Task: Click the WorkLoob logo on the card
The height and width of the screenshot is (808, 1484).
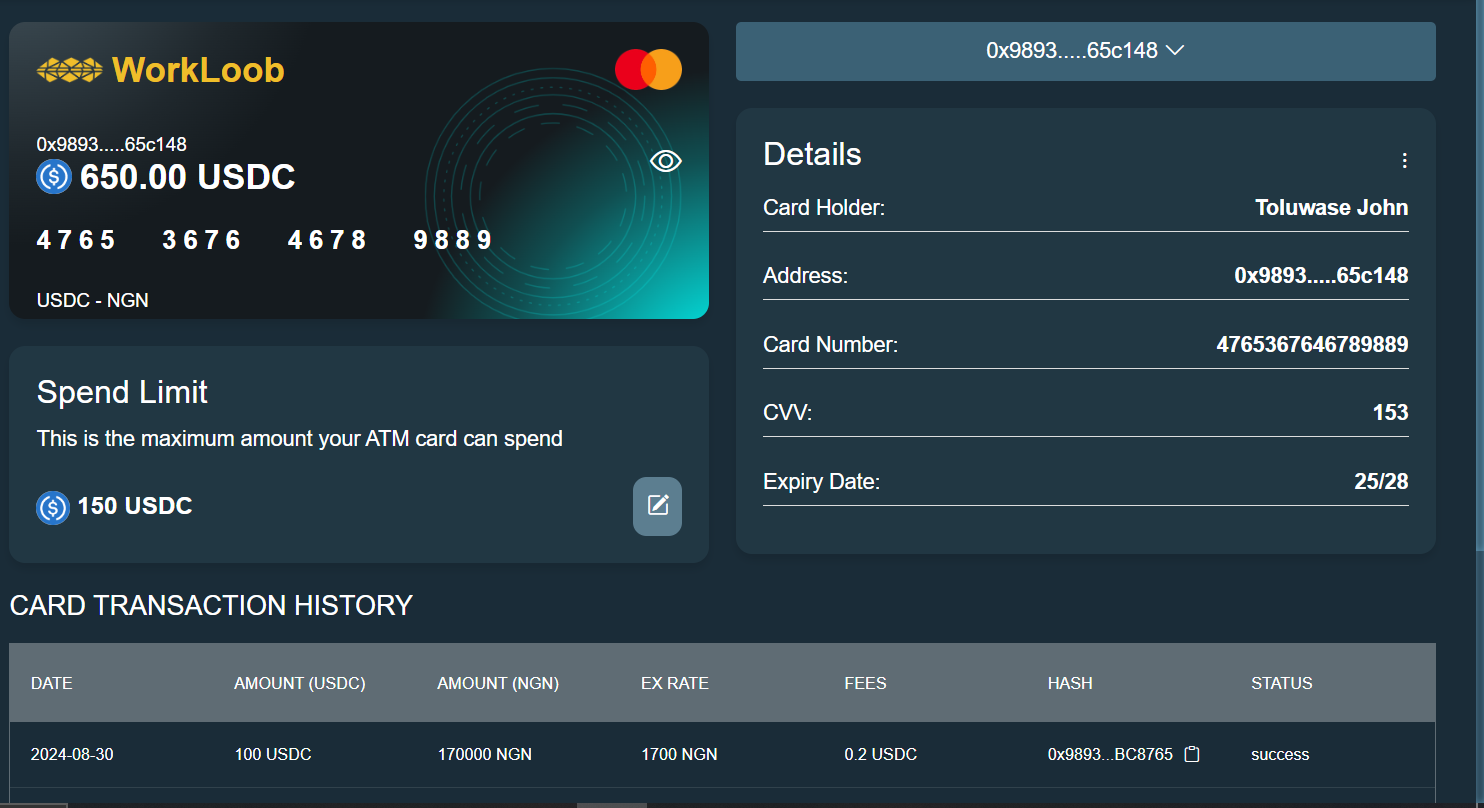Action: [161, 70]
